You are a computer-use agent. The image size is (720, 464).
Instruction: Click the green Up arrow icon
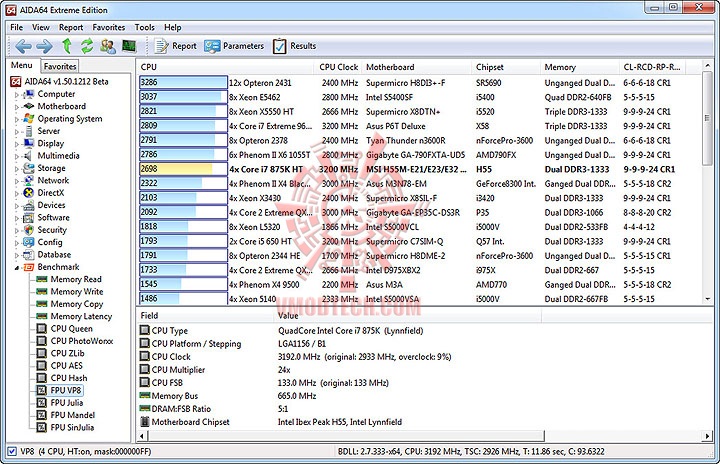click(x=67, y=46)
